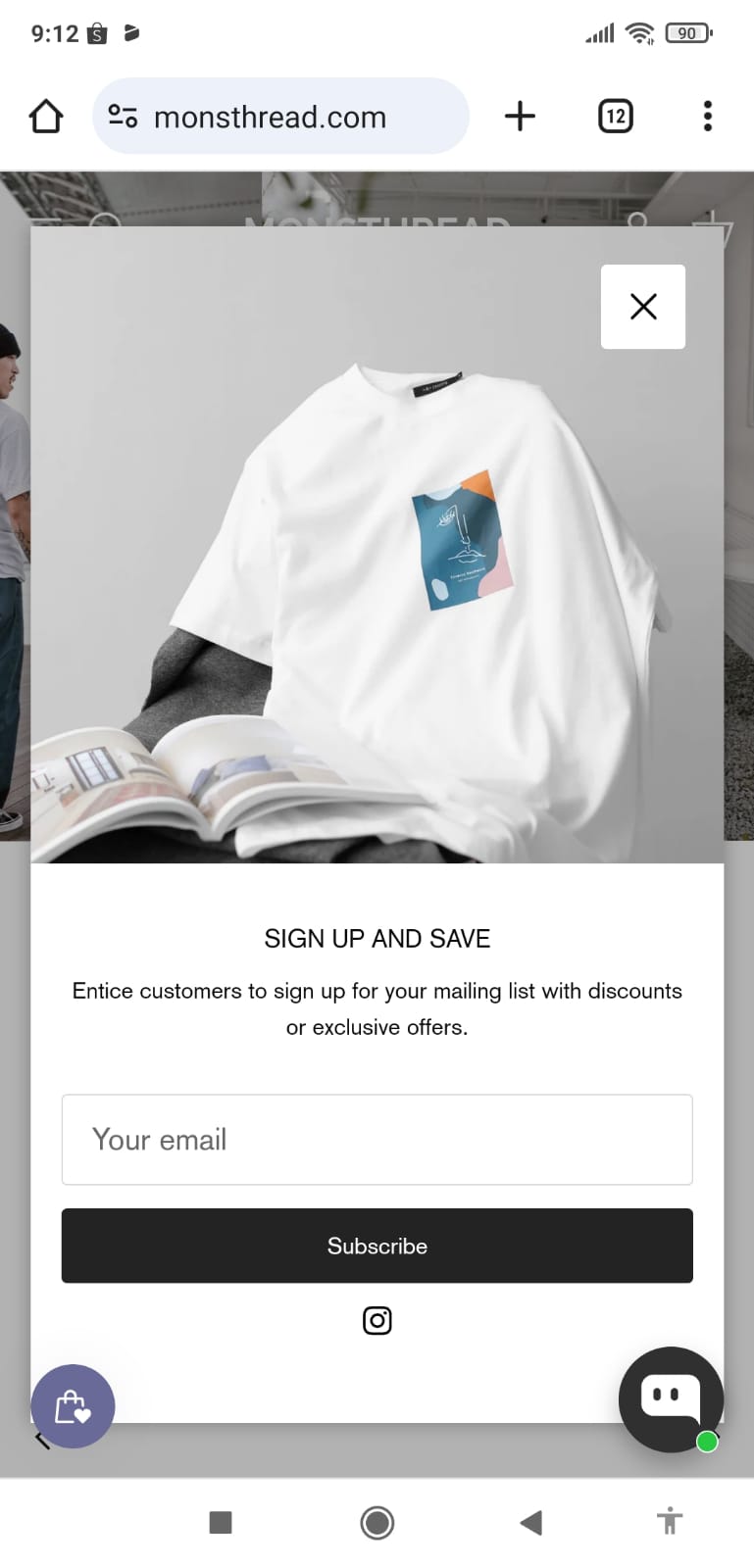
Task: Tap the site settings icon in address bar
Action: pos(123,117)
